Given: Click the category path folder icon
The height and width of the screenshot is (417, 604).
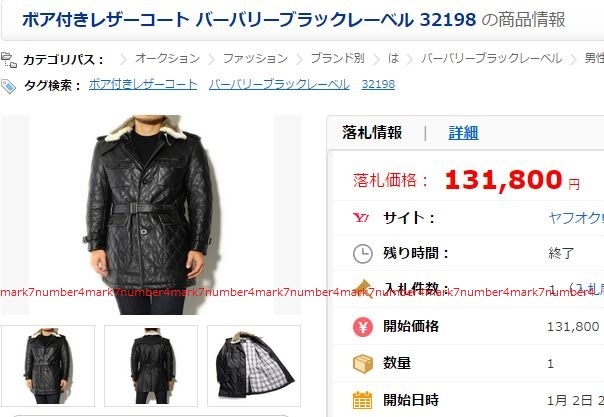Looking at the screenshot, I should tap(9, 60).
